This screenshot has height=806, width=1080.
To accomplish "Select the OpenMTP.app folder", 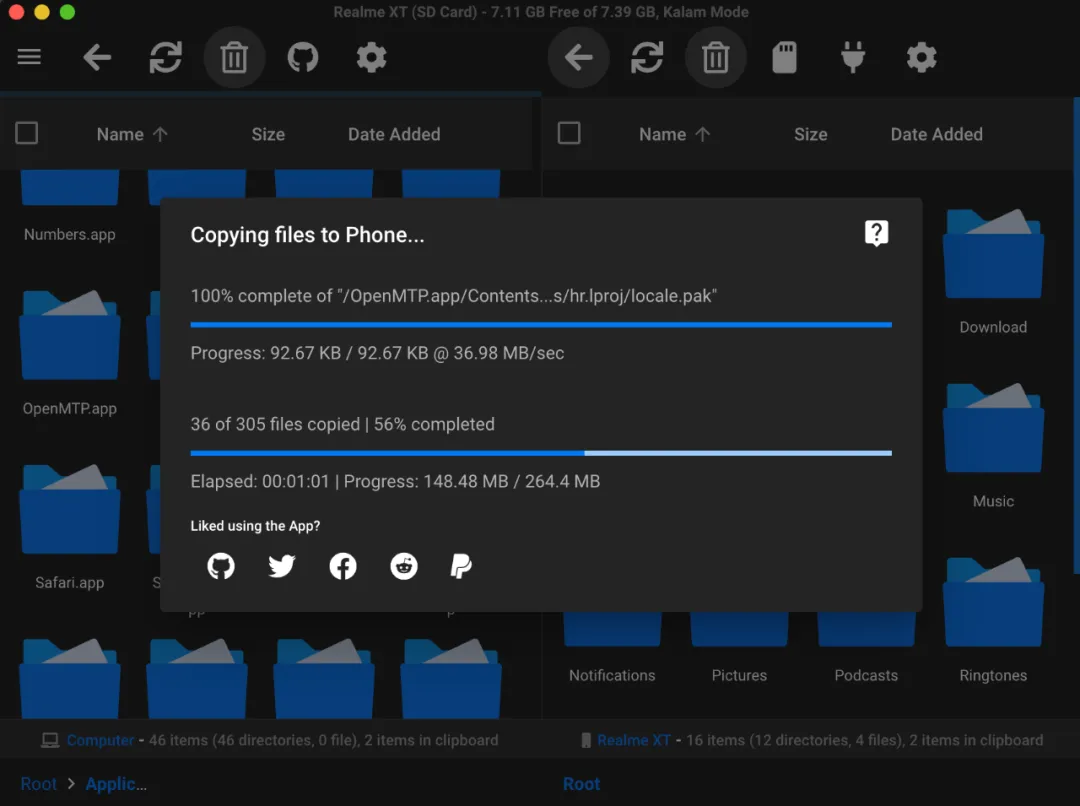I will (x=70, y=354).
